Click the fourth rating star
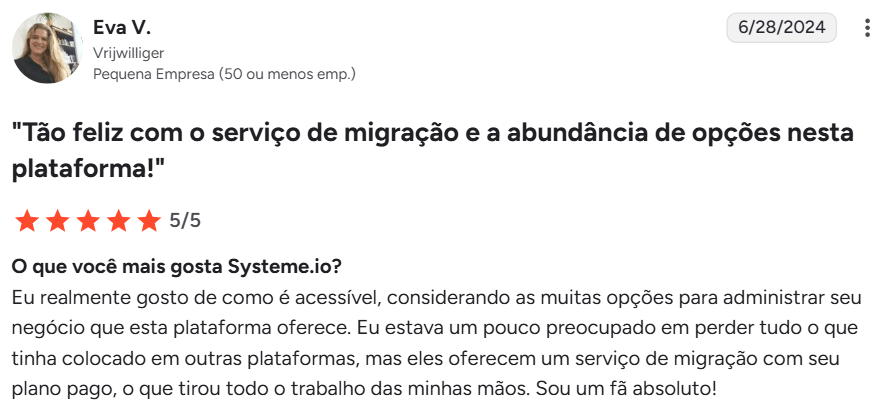 119,221
